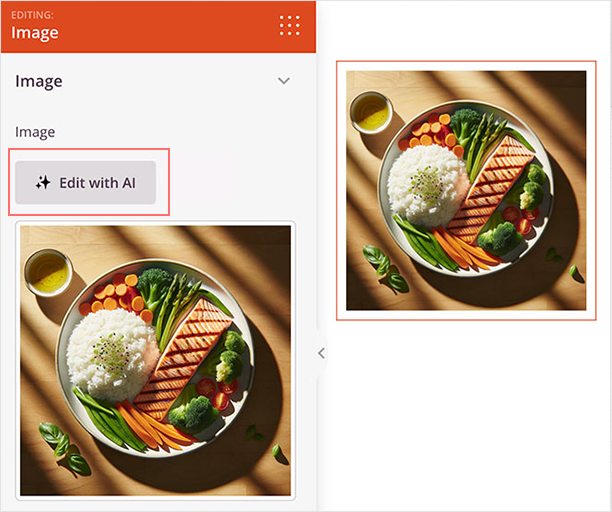Viewport: 612px width, 512px height.
Task: Click the EDITING: Image header title
Action: tap(35, 26)
